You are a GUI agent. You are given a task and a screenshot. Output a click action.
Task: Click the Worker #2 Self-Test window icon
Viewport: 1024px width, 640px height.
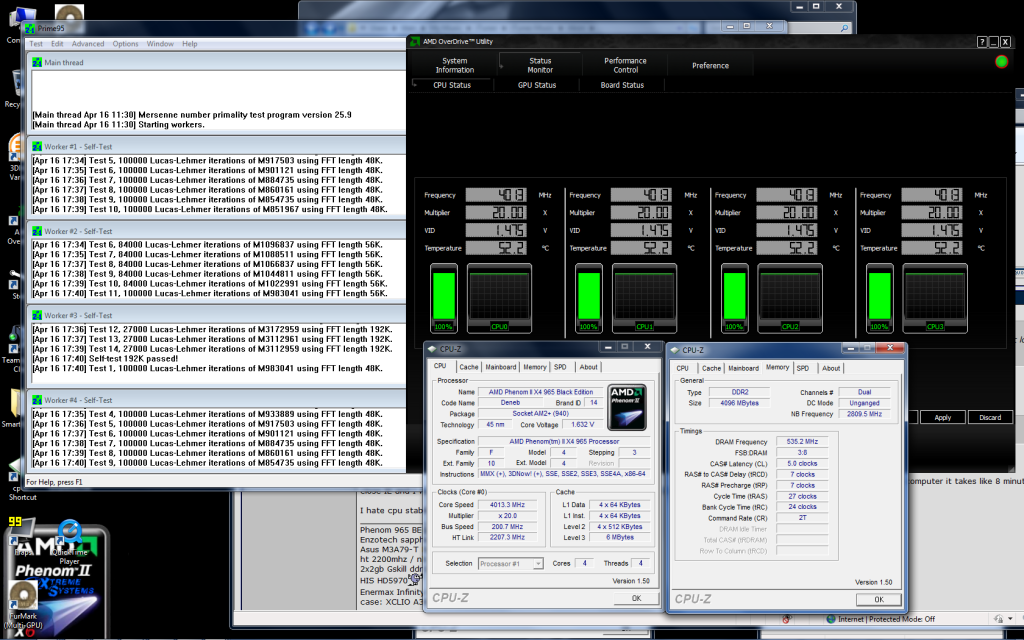pos(37,231)
